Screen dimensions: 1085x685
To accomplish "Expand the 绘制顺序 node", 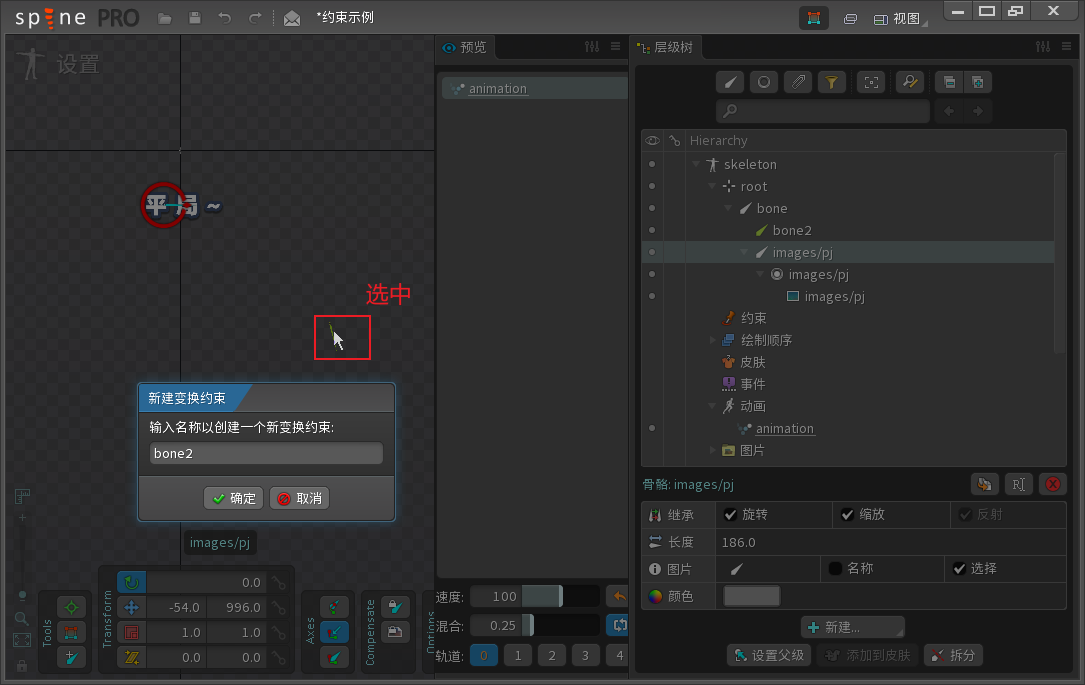I will [712, 340].
